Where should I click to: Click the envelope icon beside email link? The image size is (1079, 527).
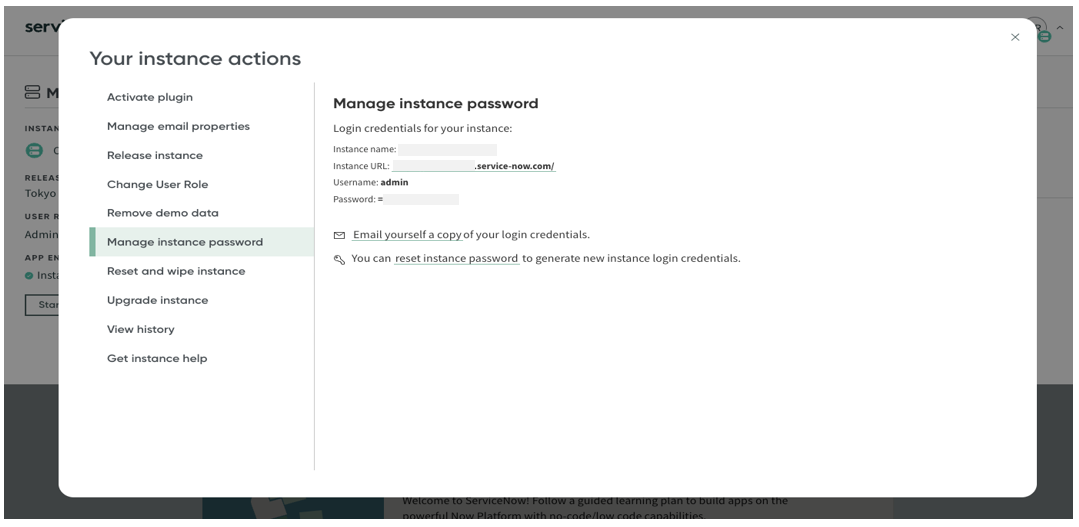point(339,235)
